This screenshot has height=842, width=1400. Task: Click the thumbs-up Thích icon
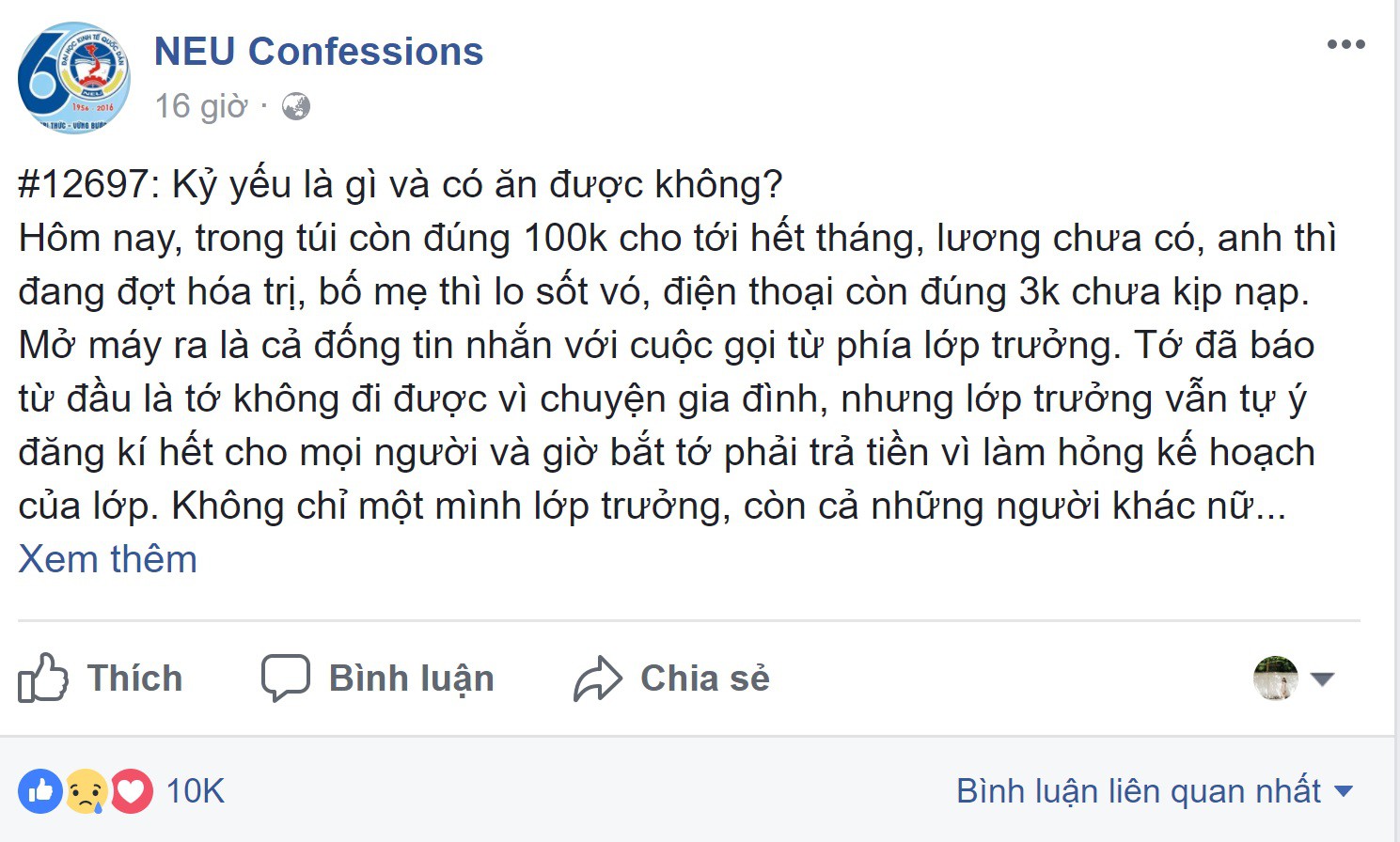(44, 677)
